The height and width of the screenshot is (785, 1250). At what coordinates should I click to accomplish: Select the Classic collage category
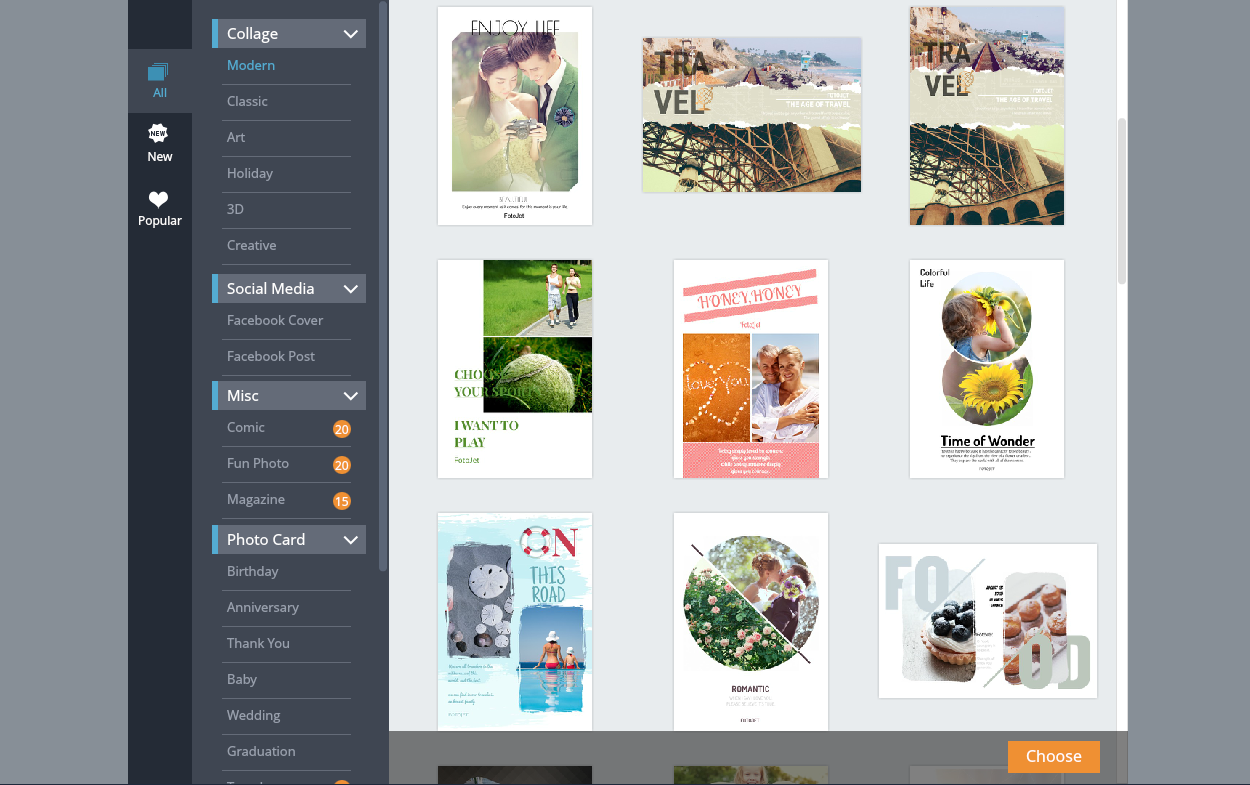[247, 101]
